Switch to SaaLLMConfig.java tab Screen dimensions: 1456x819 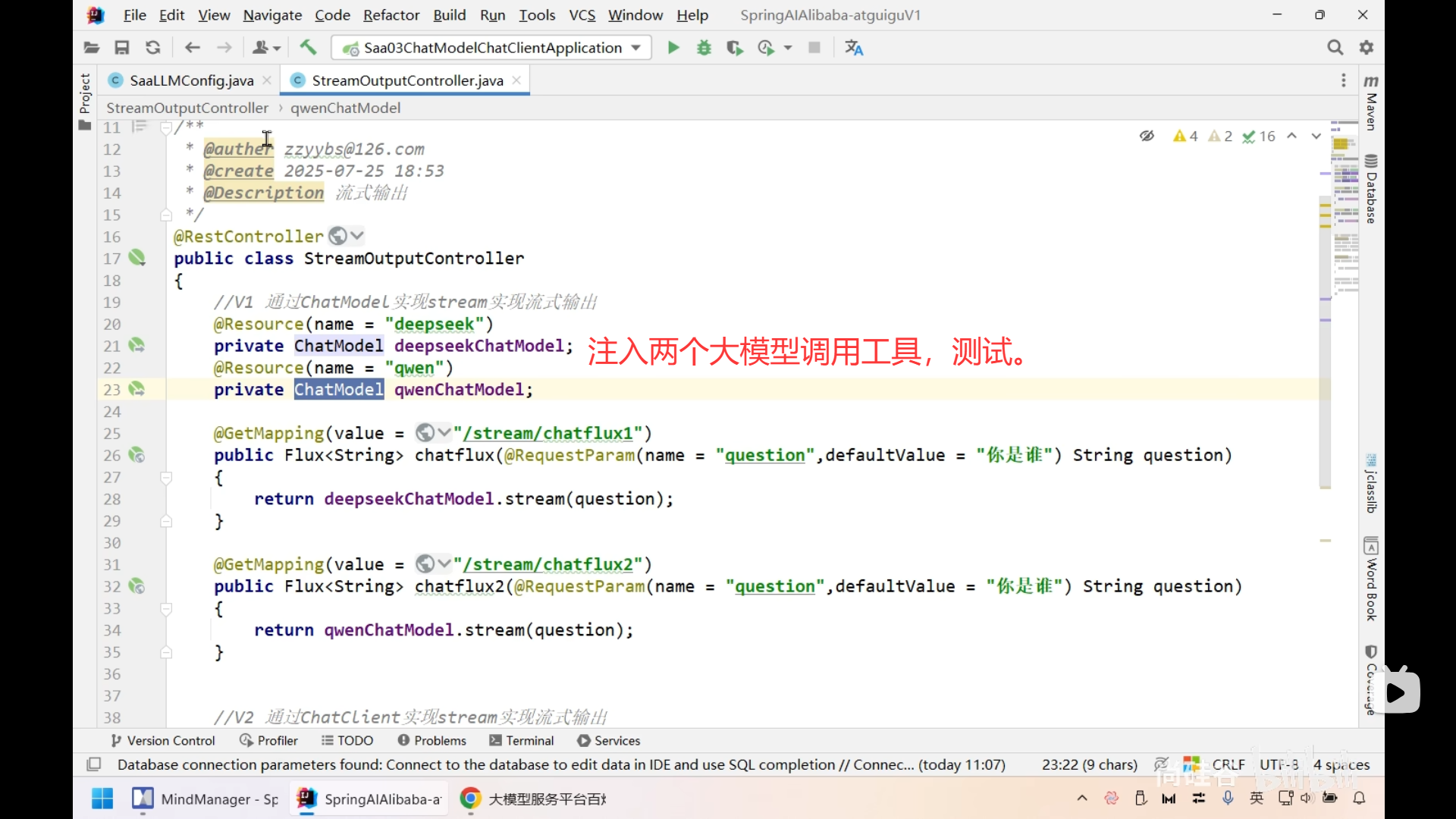191,80
